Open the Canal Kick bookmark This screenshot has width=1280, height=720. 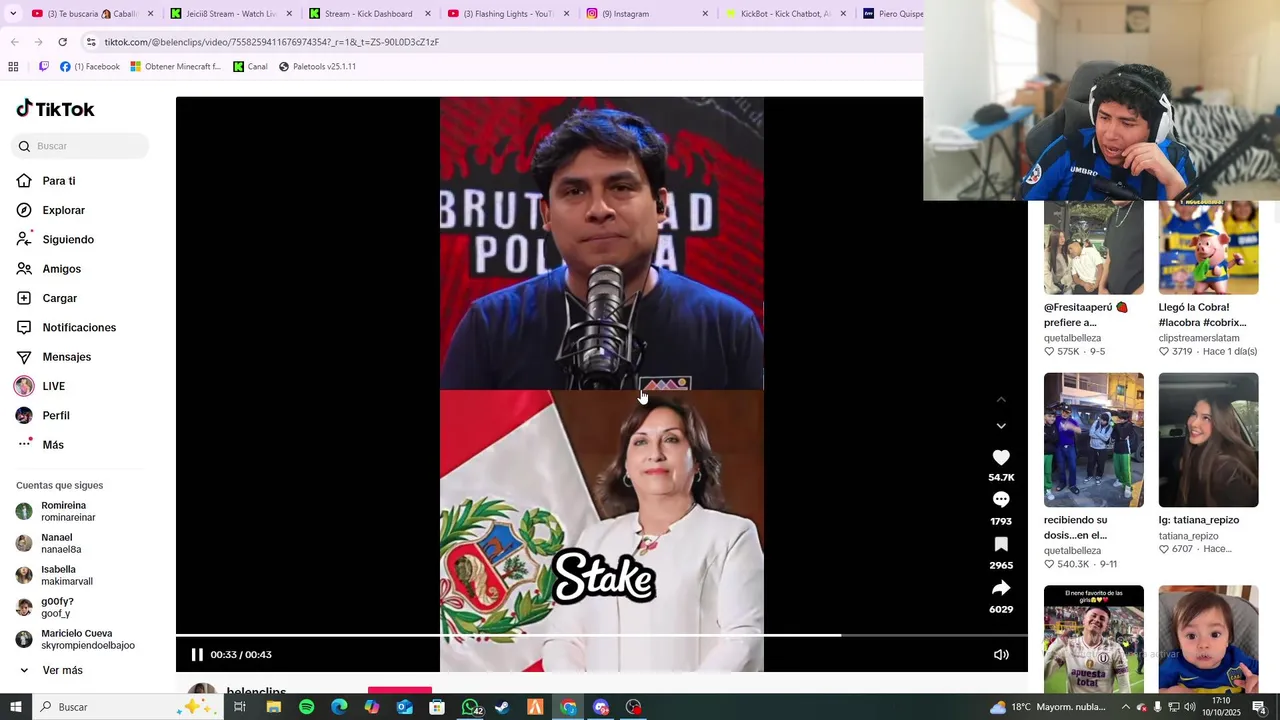pos(250,67)
